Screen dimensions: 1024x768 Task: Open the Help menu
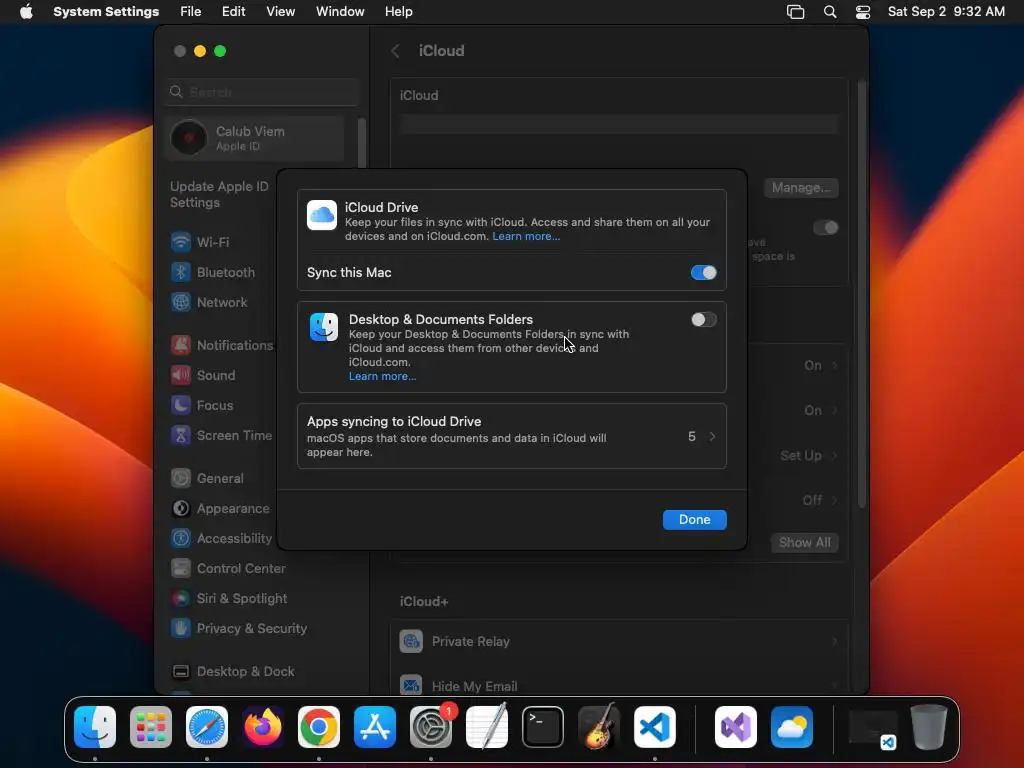(x=398, y=12)
